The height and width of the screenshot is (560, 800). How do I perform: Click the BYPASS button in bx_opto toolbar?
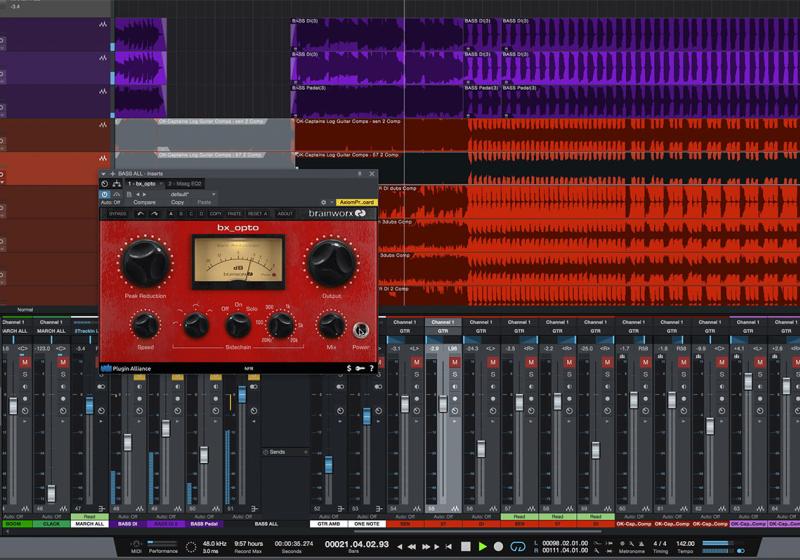click(x=117, y=214)
